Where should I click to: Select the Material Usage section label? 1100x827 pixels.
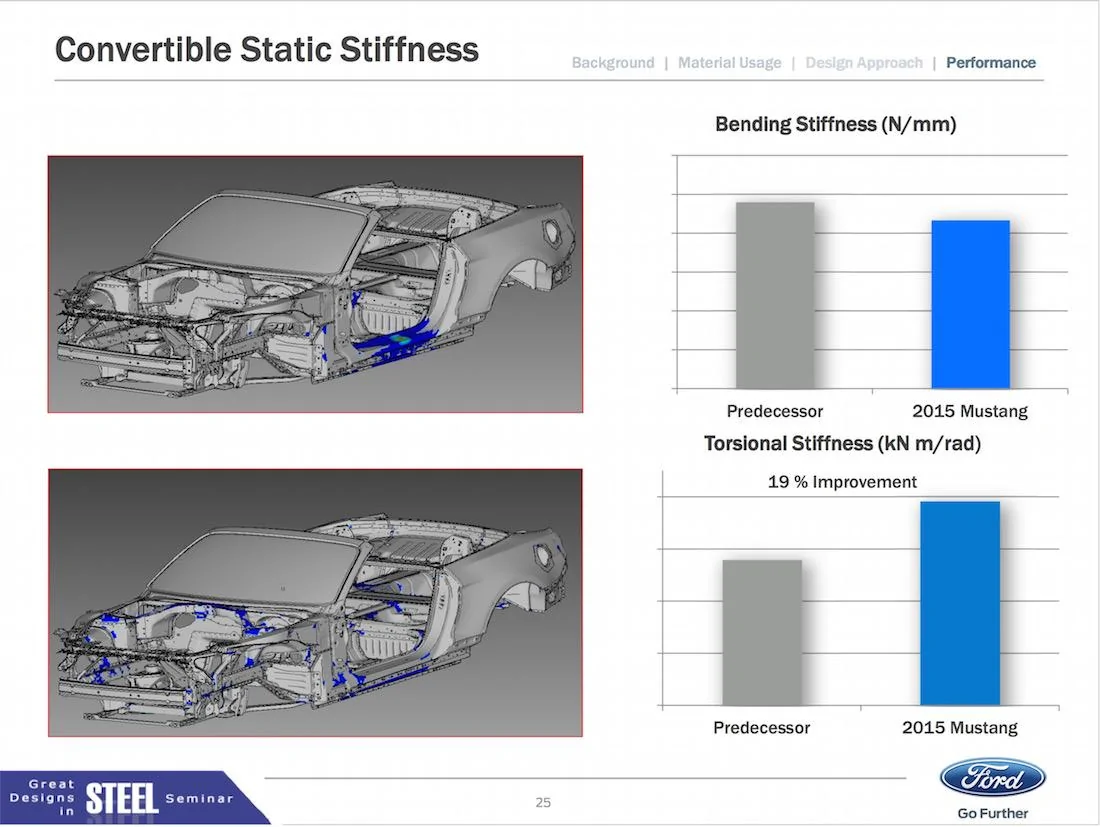coord(729,63)
